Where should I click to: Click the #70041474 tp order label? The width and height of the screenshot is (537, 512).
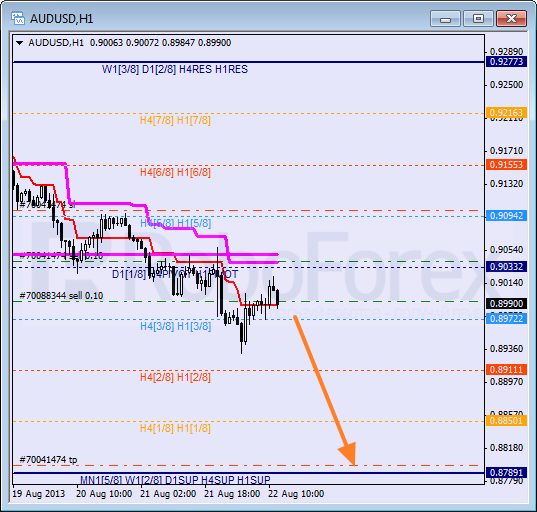48,460
